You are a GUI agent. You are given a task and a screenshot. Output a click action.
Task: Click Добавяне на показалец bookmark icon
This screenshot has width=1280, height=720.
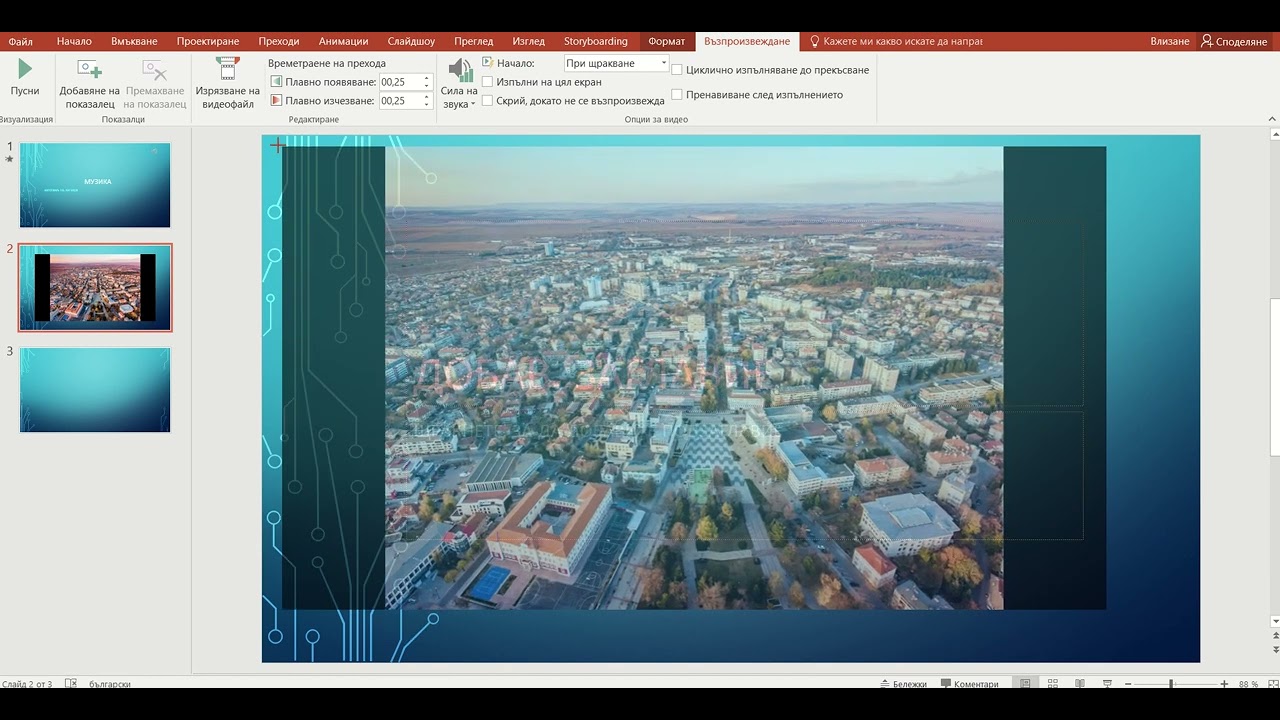pyautogui.click(x=90, y=69)
